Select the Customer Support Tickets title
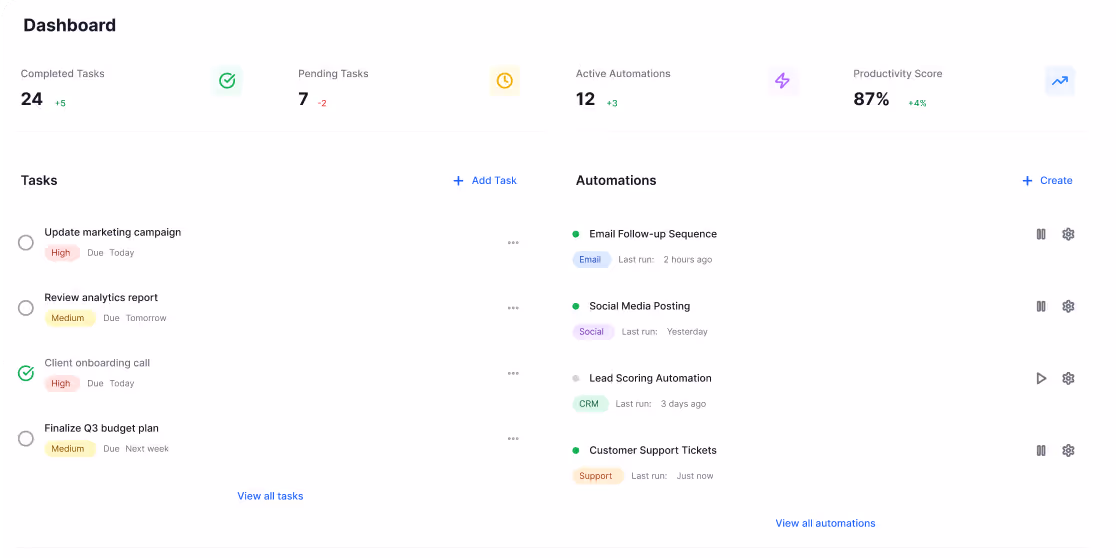The width and height of the screenshot is (1116, 558). pyautogui.click(x=653, y=450)
